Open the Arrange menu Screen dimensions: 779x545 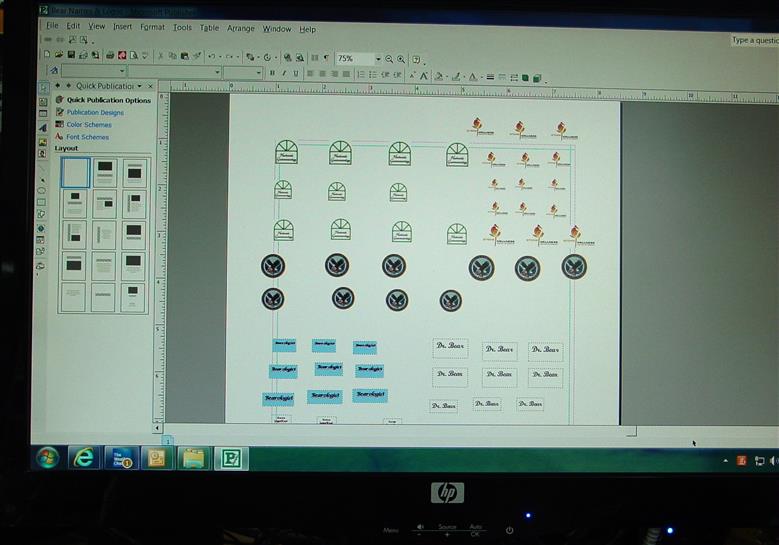click(x=240, y=29)
